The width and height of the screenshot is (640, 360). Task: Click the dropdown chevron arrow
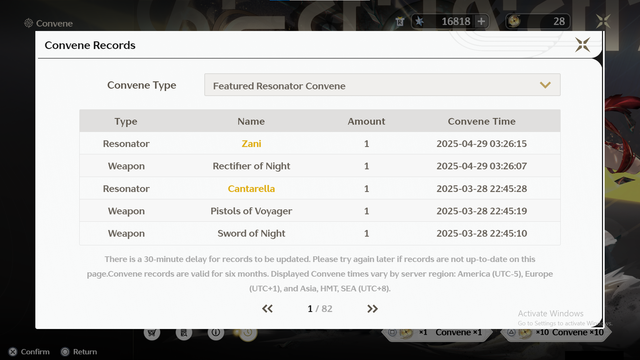pyautogui.click(x=545, y=85)
